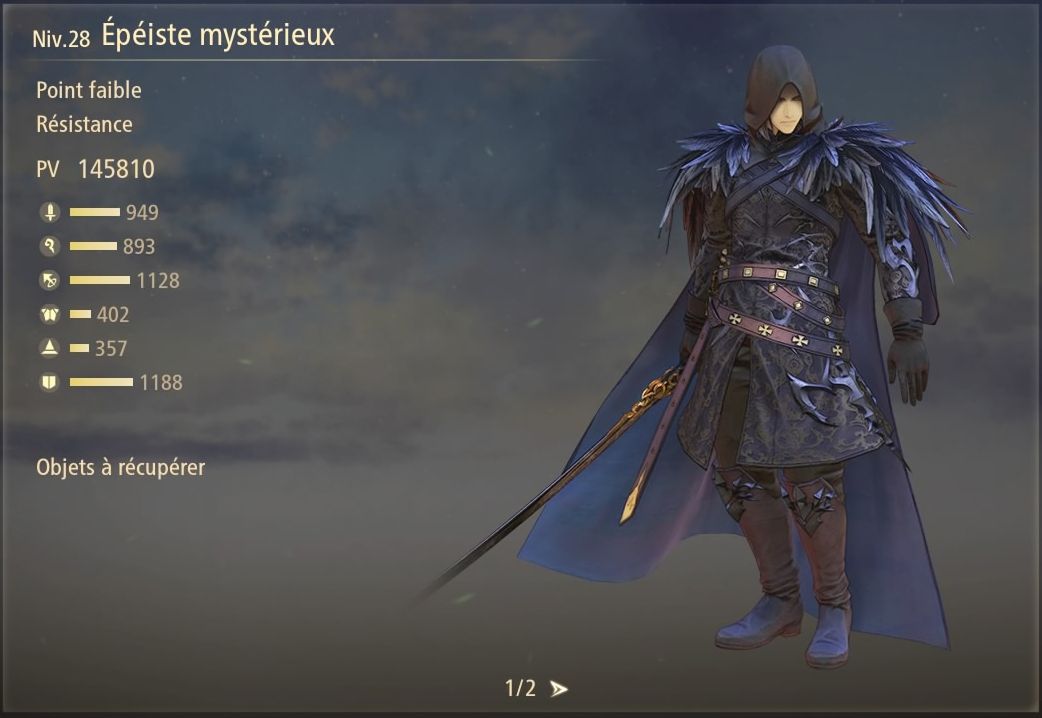This screenshot has width=1042, height=718.
Task: Go to next page with arrow icon
Action: pos(559,689)
